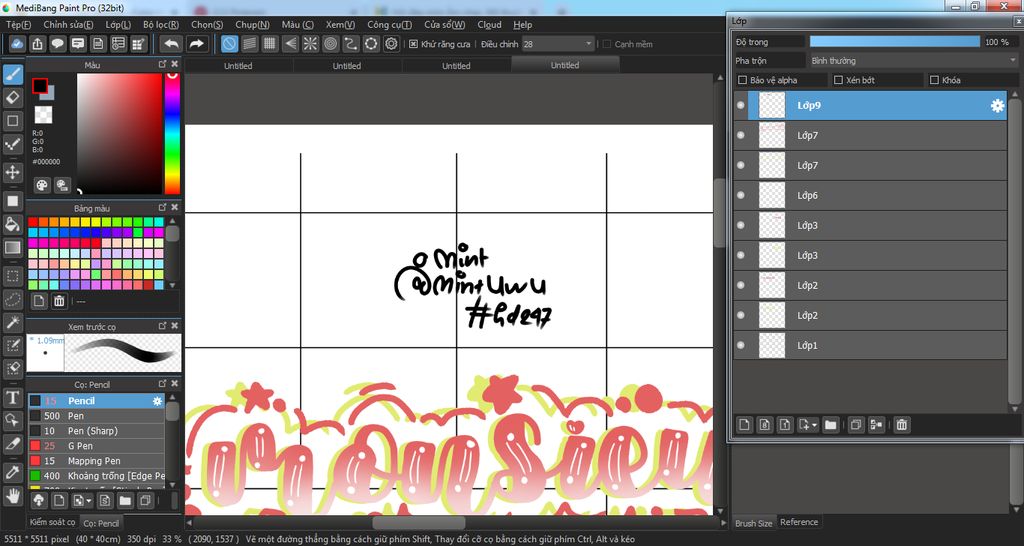Open Pencil brush settings gear
The height and width of the screenshot is (546, 1024).
click(157, 401)
